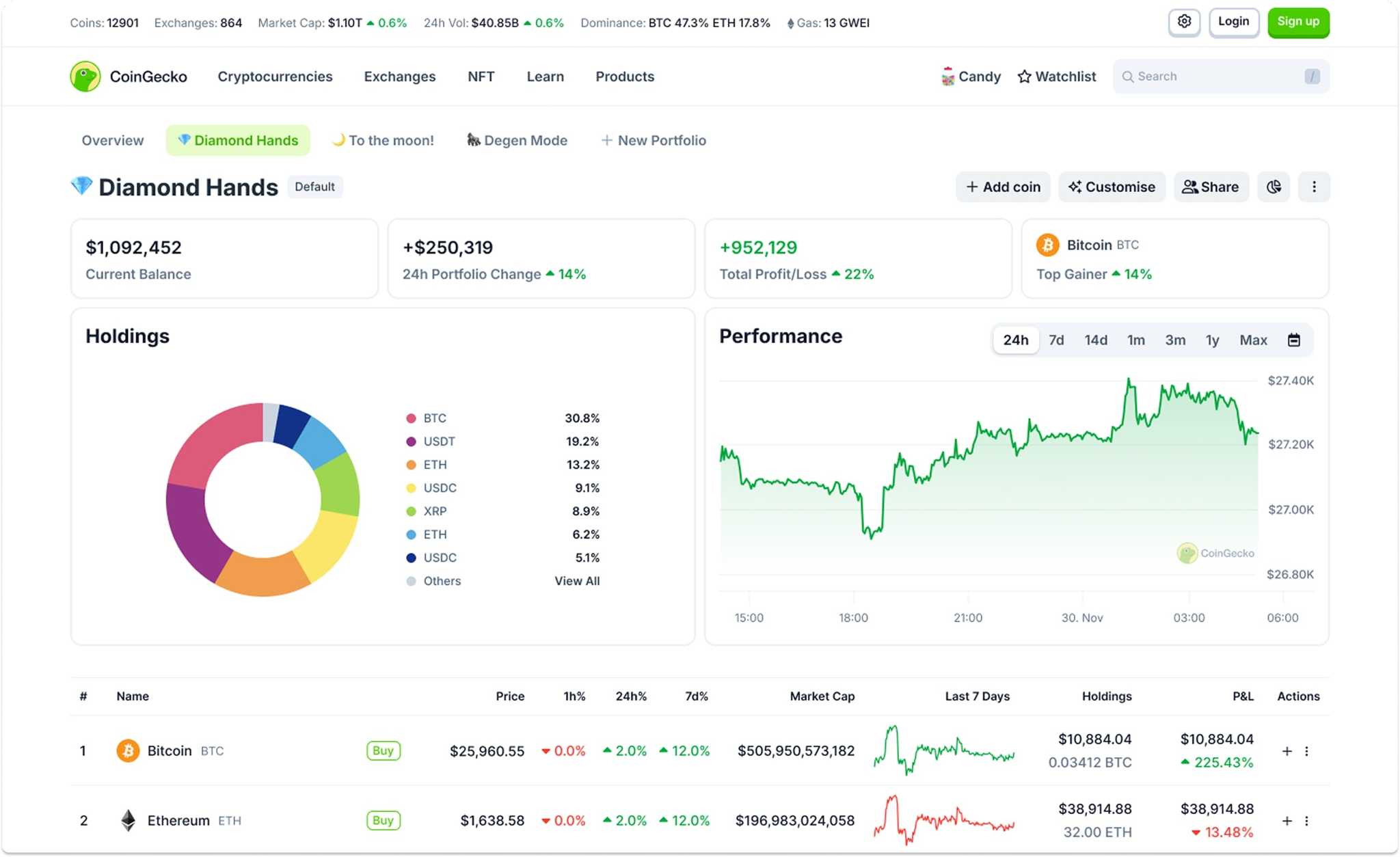Image resolution: width=1400 pixels, height=857 pixels.
Task: Select the 7d performance range
Action: coord(1056,340)
